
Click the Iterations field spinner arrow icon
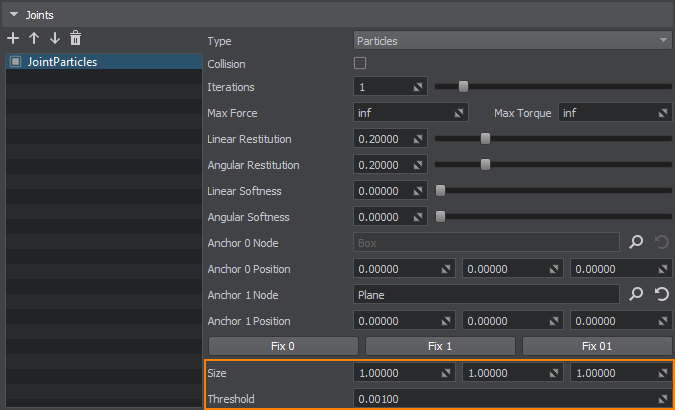click(x=418, y=87)
